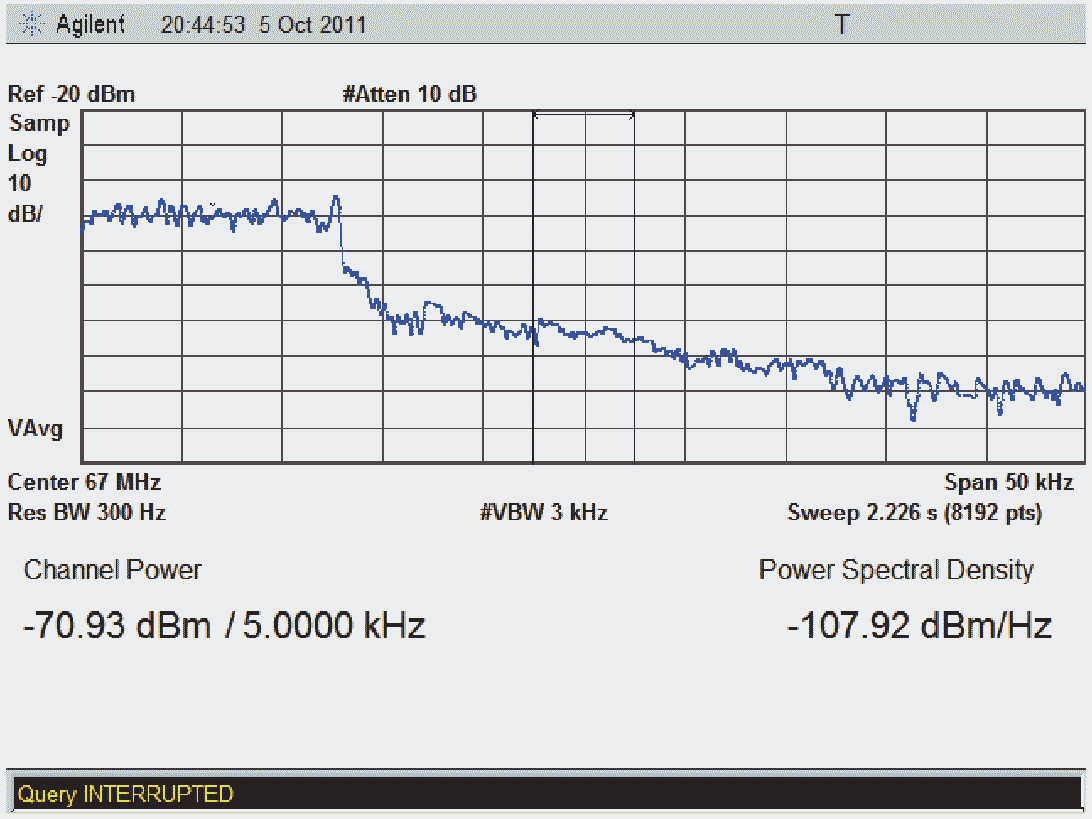
Task: Click the date and time display
Action: (x=263, y=25)
